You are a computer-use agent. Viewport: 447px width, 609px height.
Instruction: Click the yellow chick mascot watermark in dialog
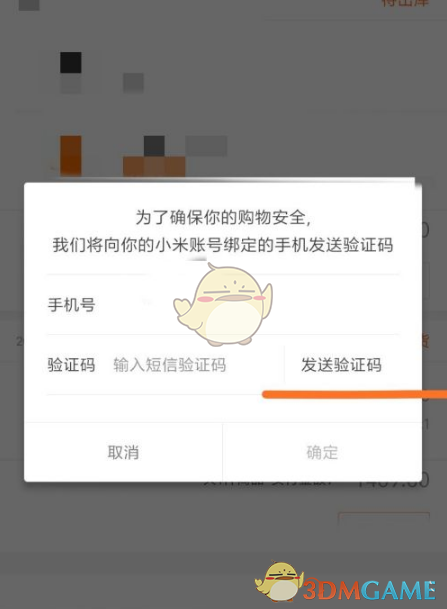pos(223,304)
